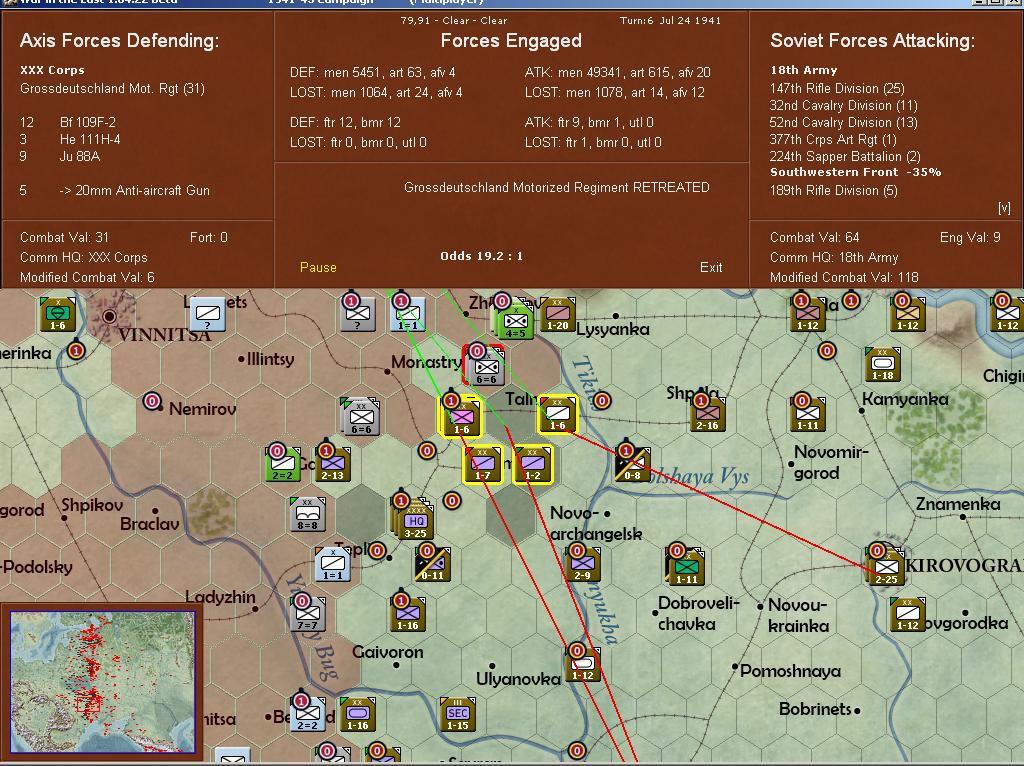The width and height of the screenshot is (1024, 766).
Task: Click '20mm Anti-aircraft Gun' row
Action: (115, 191)
